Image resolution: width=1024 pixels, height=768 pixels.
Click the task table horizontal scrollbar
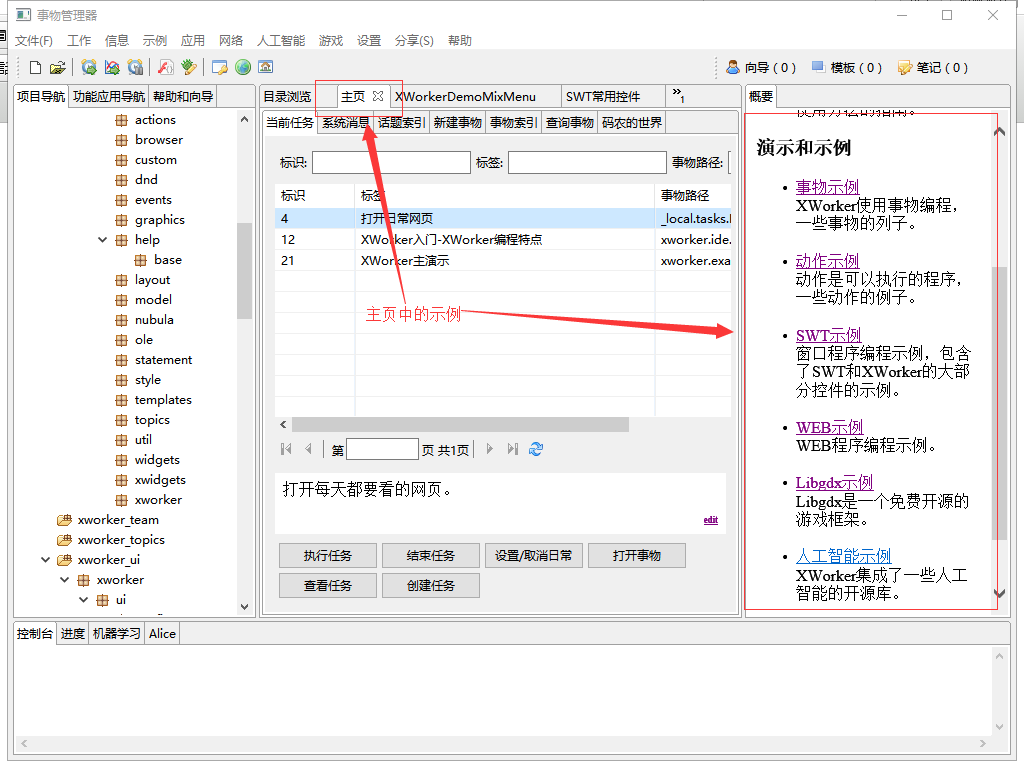tap(460, 425)
